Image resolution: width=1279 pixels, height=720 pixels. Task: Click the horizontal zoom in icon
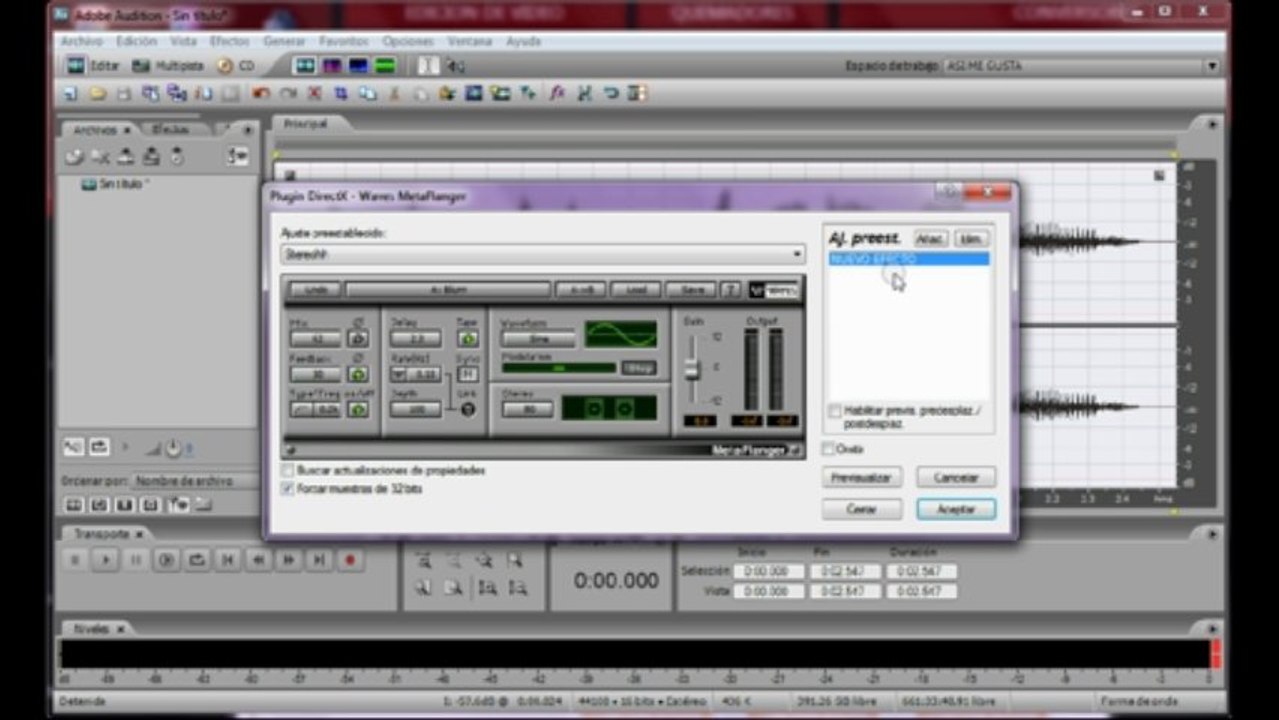tap(424, 561)
